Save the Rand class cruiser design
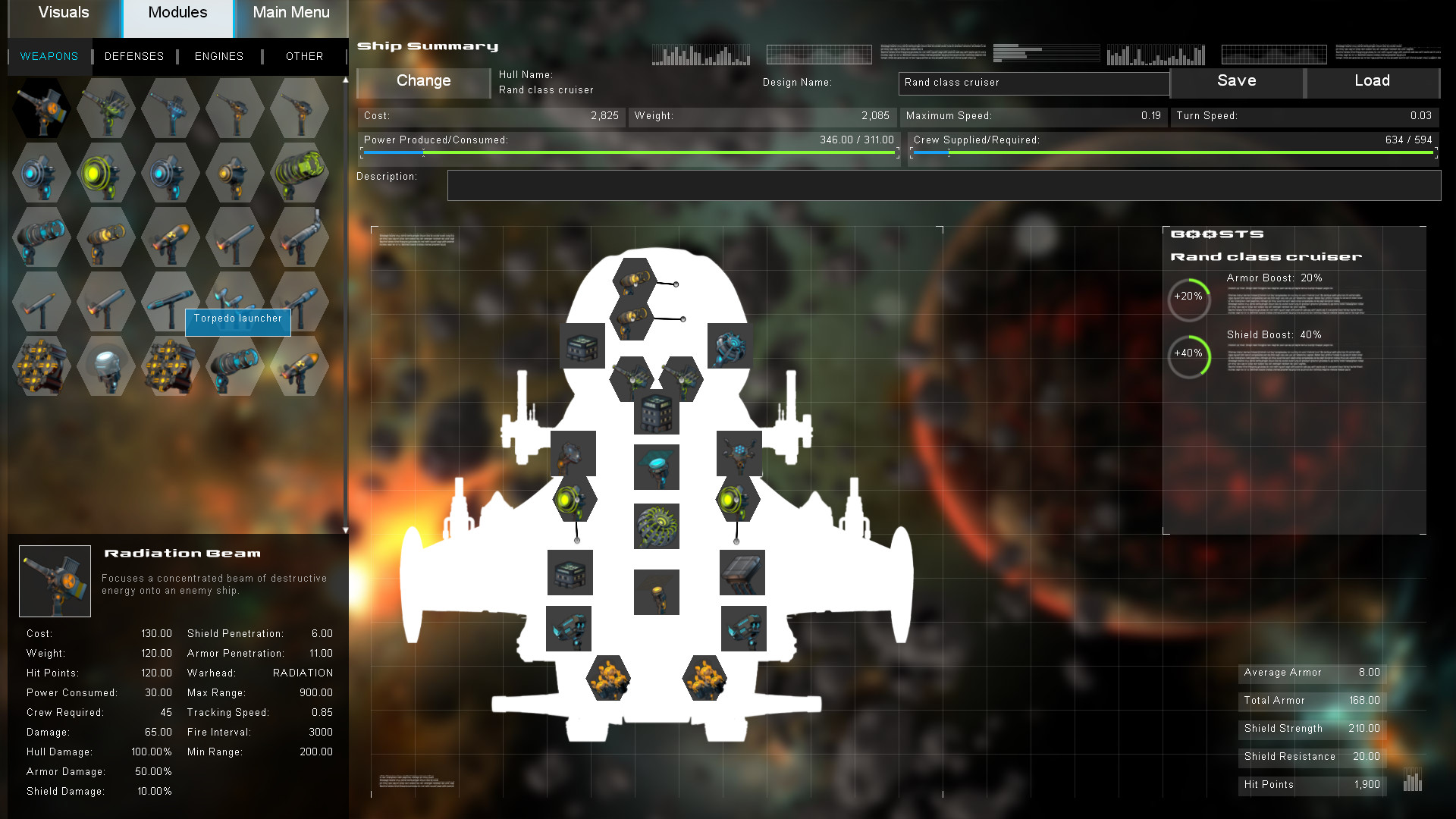Image resolution: width=1456 pixels, height=819 pixels. pos(1236,81)
